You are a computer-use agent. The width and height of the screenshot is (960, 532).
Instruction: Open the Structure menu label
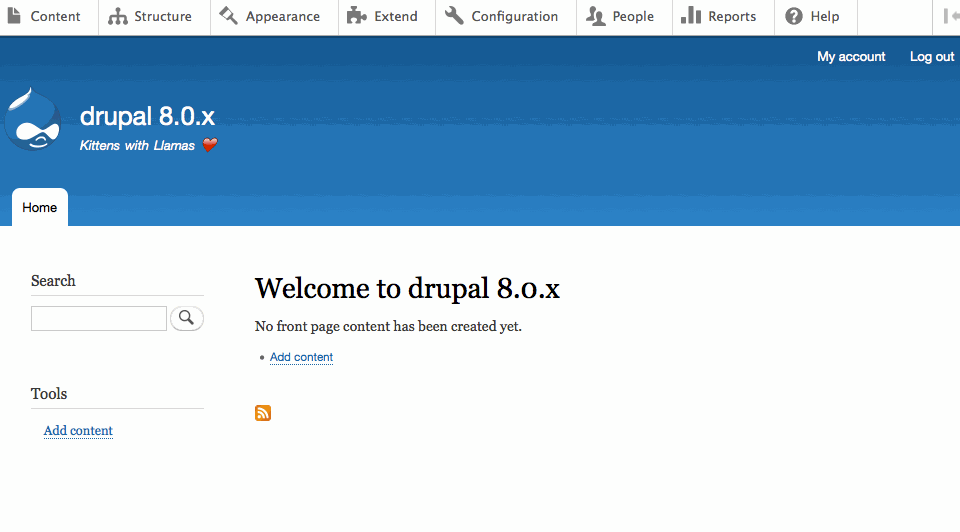[163, 17]
